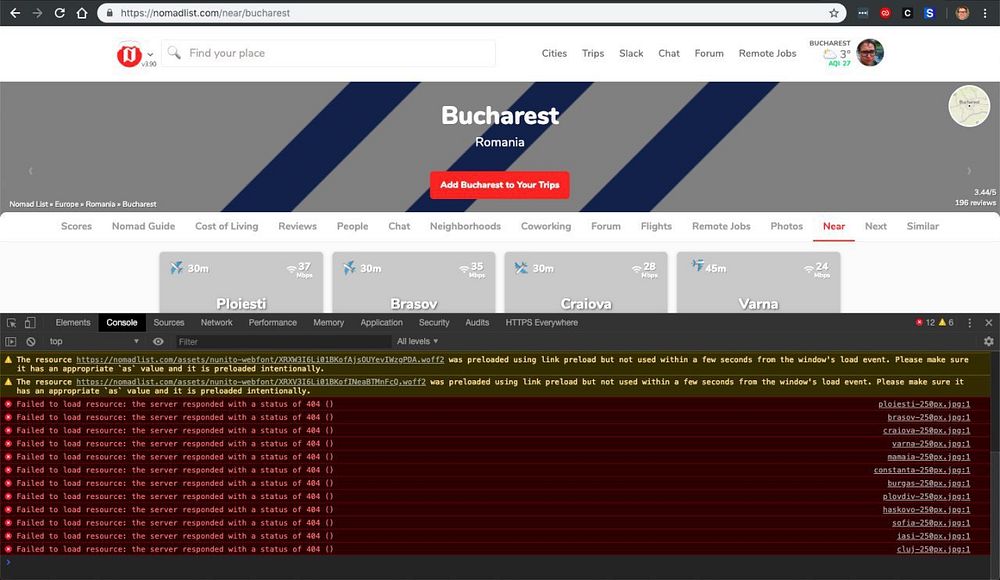Viewport: 1000px width, 580px height.
Task: Click the console prompt input line
Action: click(497, 562)
